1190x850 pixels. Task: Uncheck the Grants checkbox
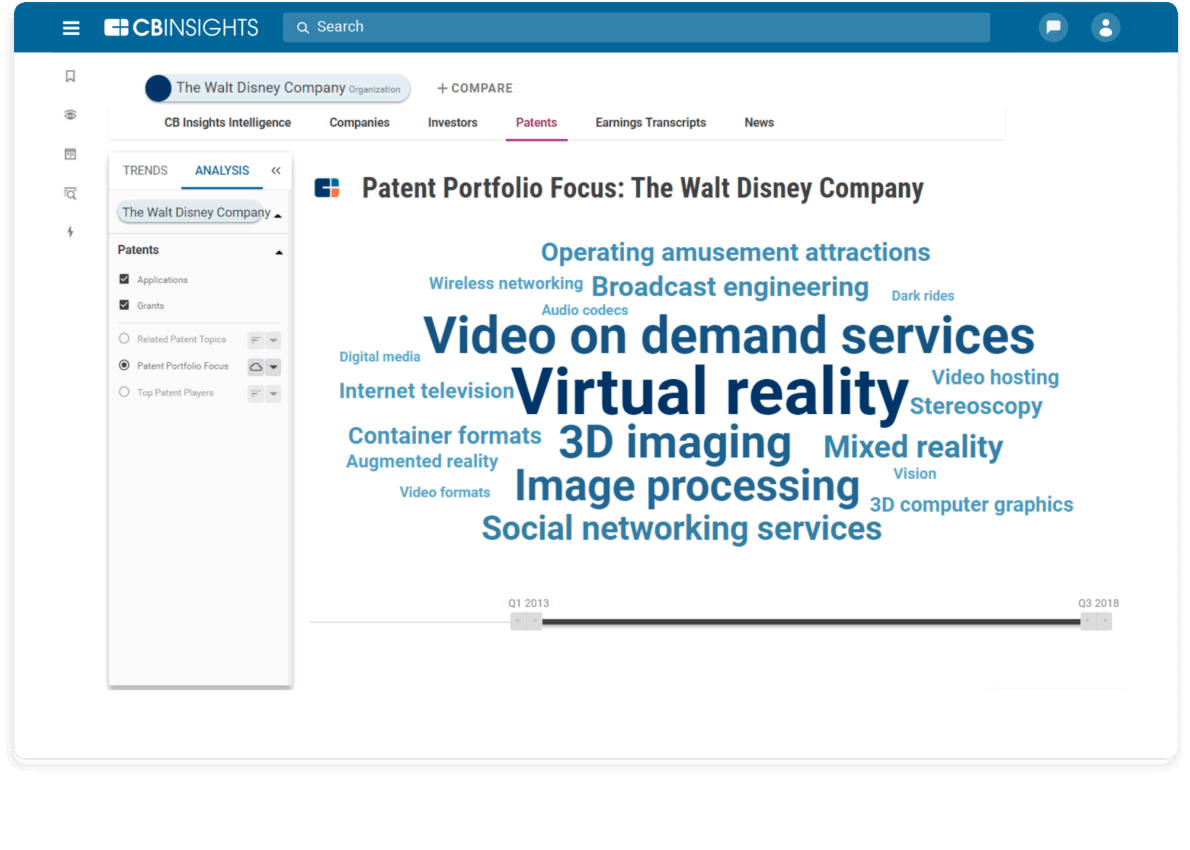pos(124,305)
